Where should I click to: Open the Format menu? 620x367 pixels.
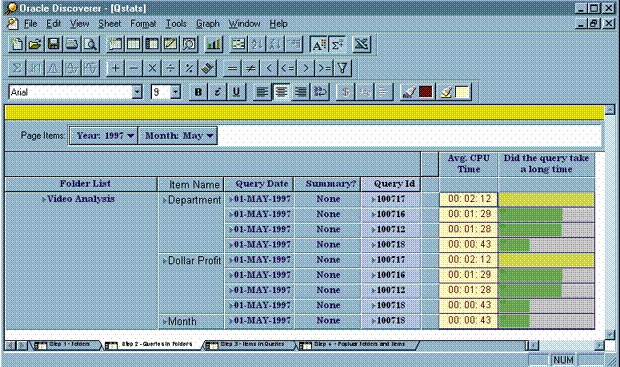click(x=143, y=24)
